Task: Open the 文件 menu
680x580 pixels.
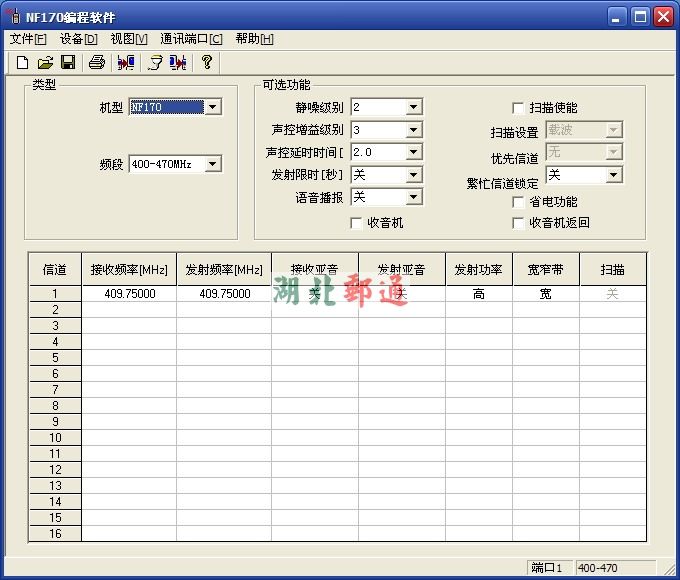Action: (x=28, y=39)
